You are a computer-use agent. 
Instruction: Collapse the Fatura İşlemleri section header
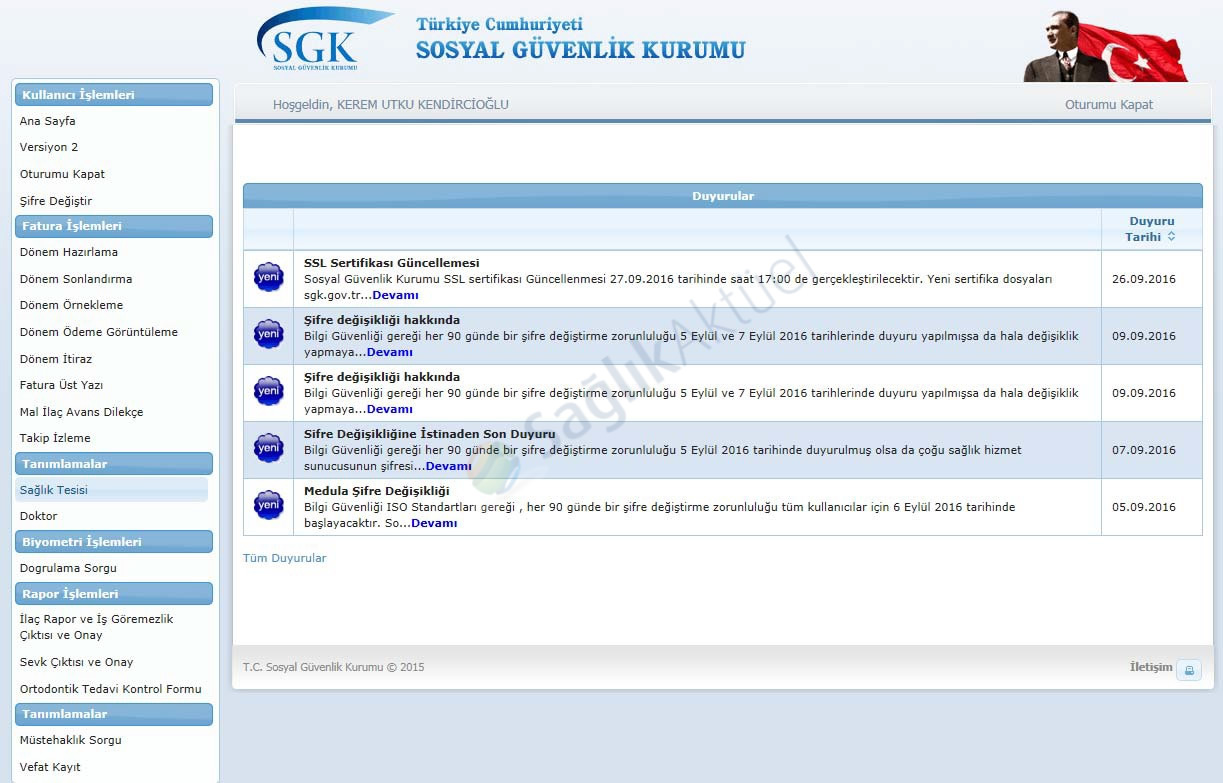tap(113, 226)
